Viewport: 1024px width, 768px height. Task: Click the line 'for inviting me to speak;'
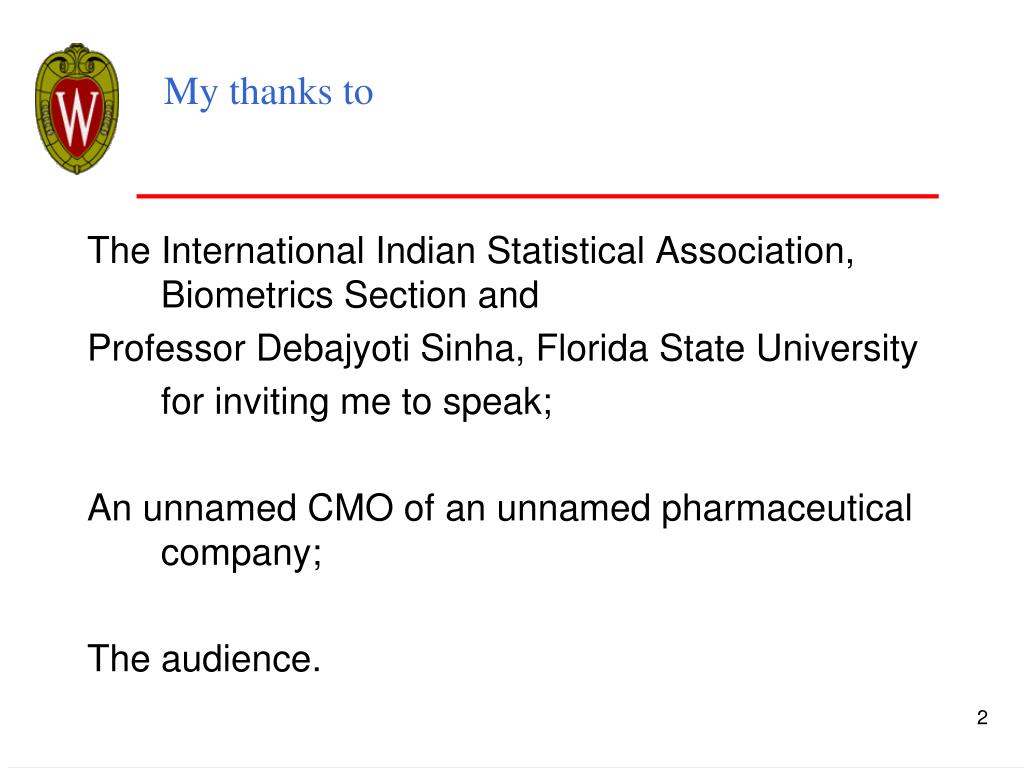[357, 401]
